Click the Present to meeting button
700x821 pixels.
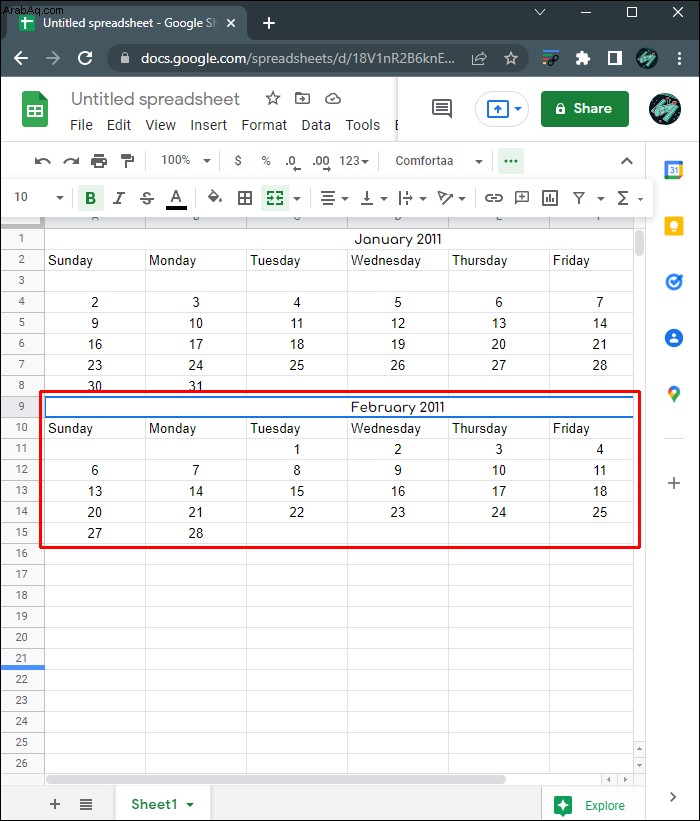[x=502, y=109]
